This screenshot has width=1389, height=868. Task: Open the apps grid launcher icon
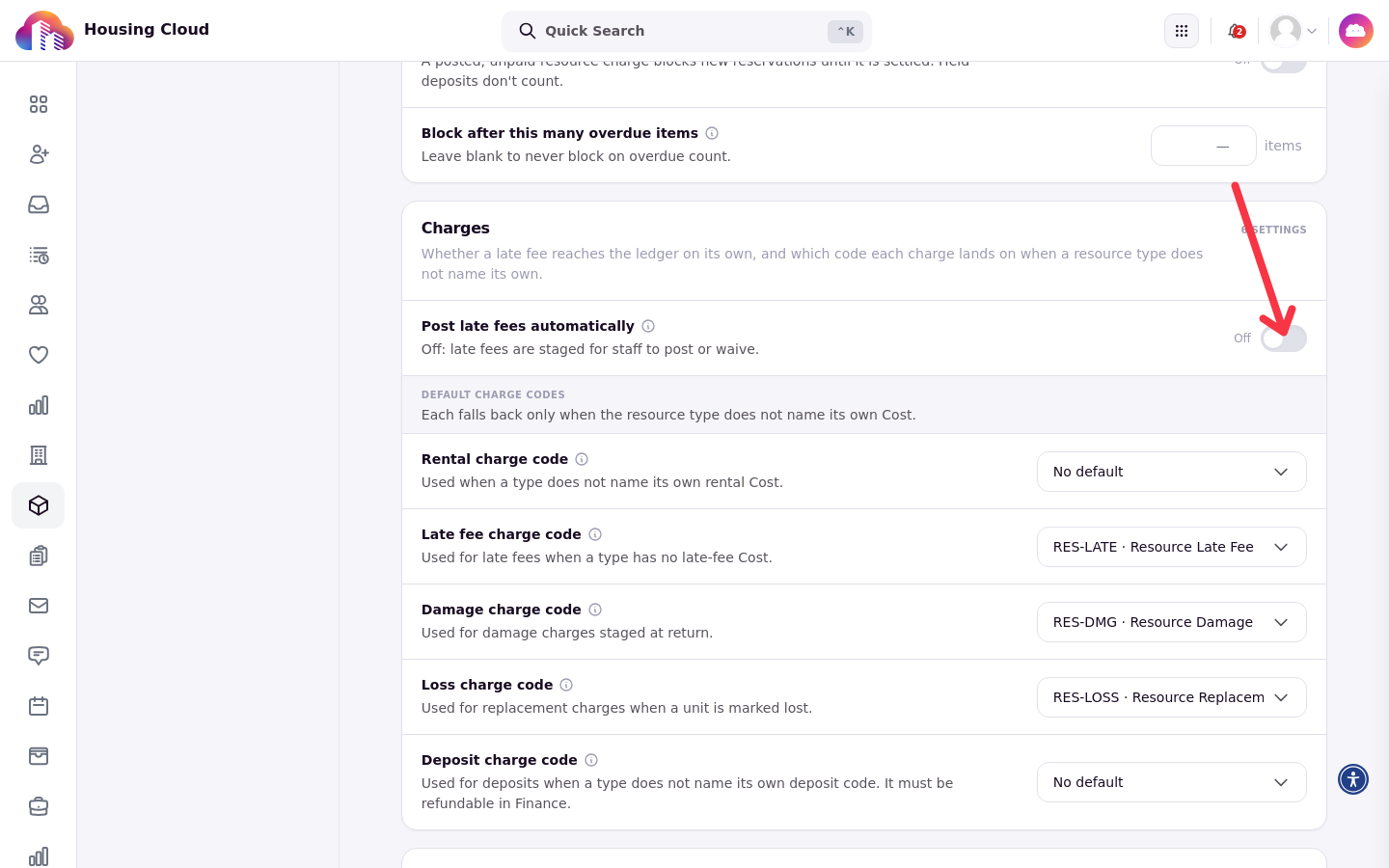(1182, 31)
